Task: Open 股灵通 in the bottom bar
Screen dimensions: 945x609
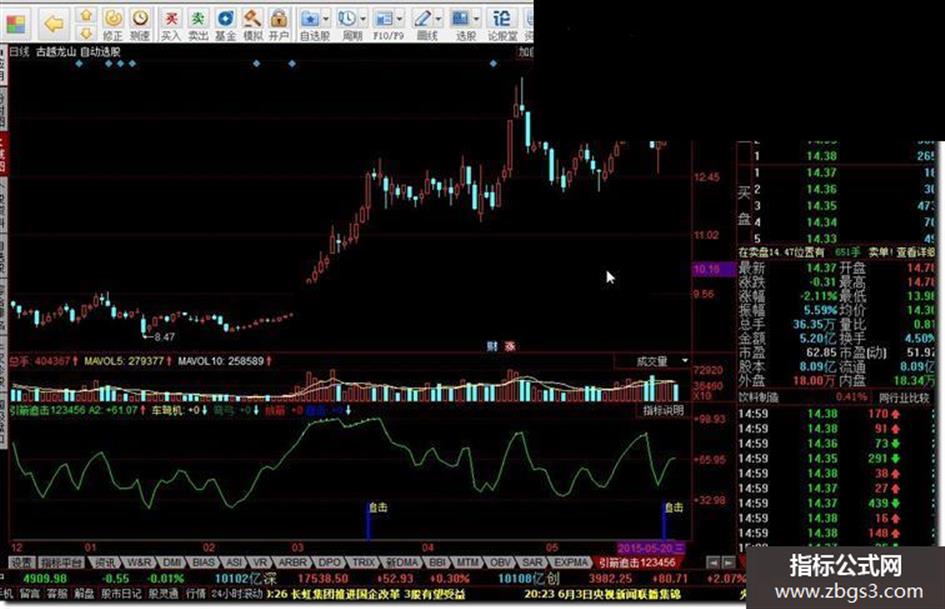Action: [163, 594]
